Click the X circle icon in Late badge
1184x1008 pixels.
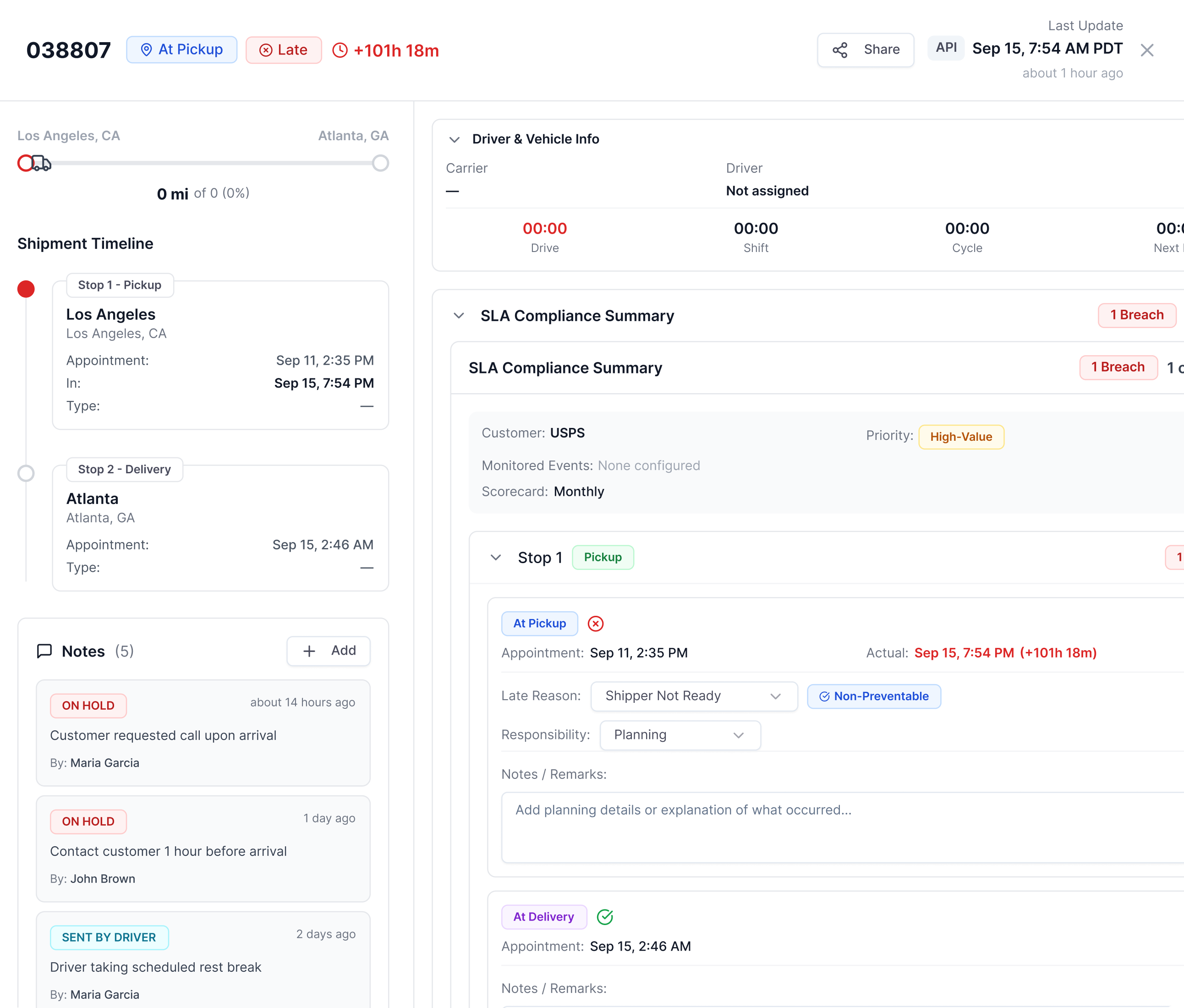[x=266, y=50]
